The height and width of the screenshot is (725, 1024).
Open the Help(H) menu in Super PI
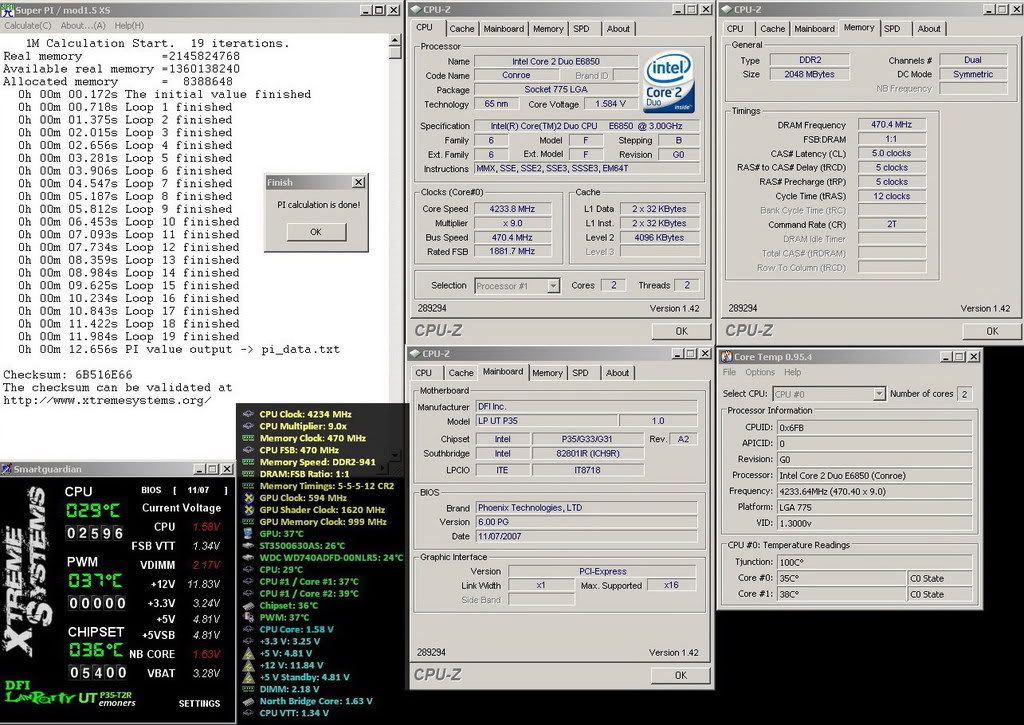(129, 25)
